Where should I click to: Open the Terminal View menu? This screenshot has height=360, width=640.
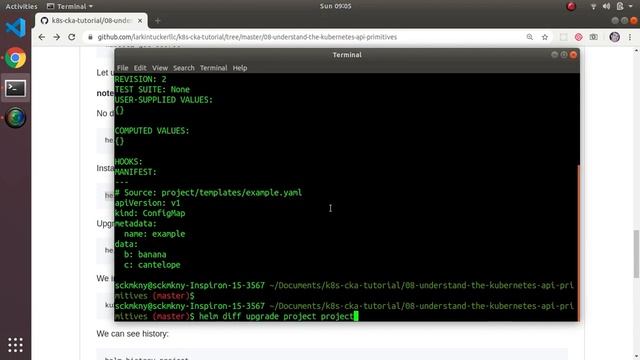pos(160,68)
